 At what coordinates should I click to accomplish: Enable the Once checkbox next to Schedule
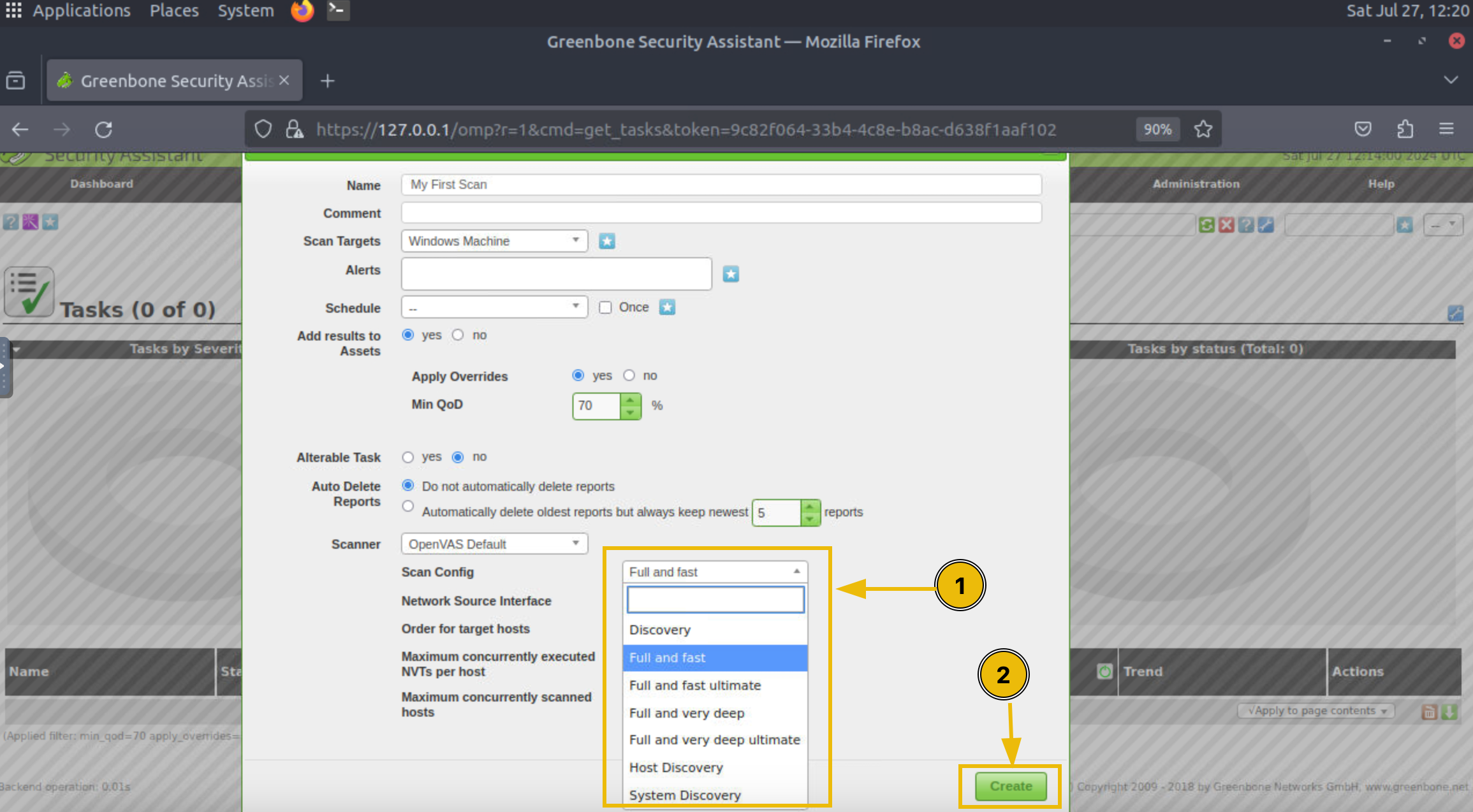click(605, 307)
